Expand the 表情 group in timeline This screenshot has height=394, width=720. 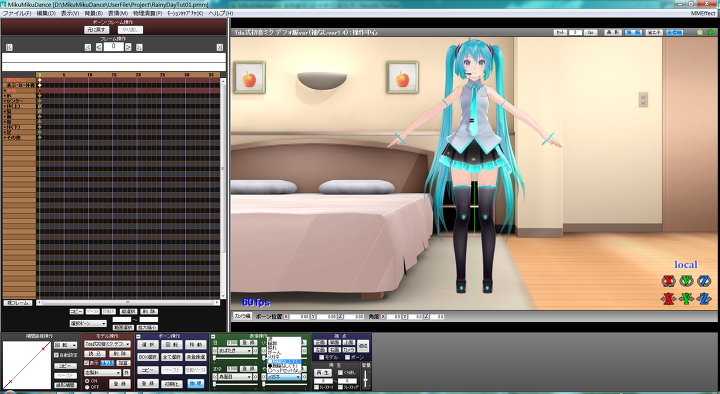(x=5, y=90)
